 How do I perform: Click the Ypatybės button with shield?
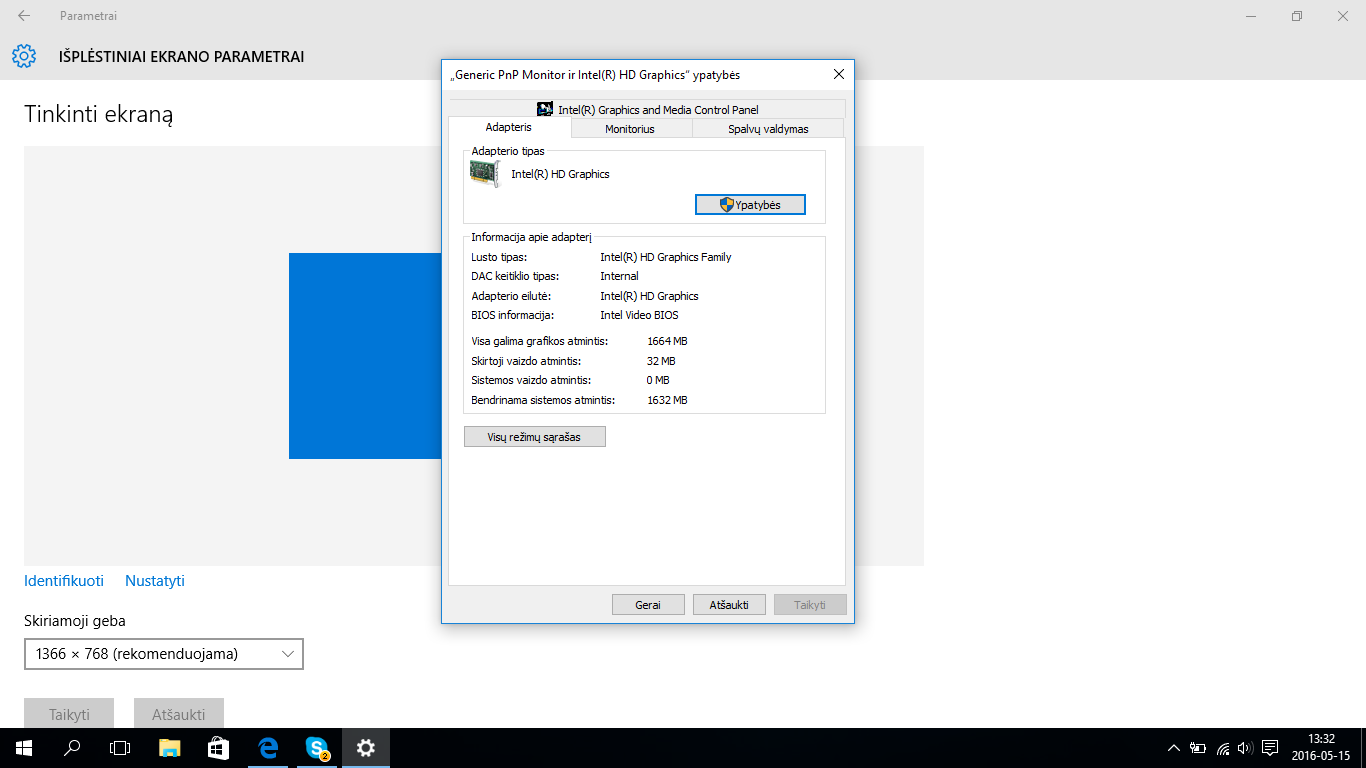coord(750,204)
